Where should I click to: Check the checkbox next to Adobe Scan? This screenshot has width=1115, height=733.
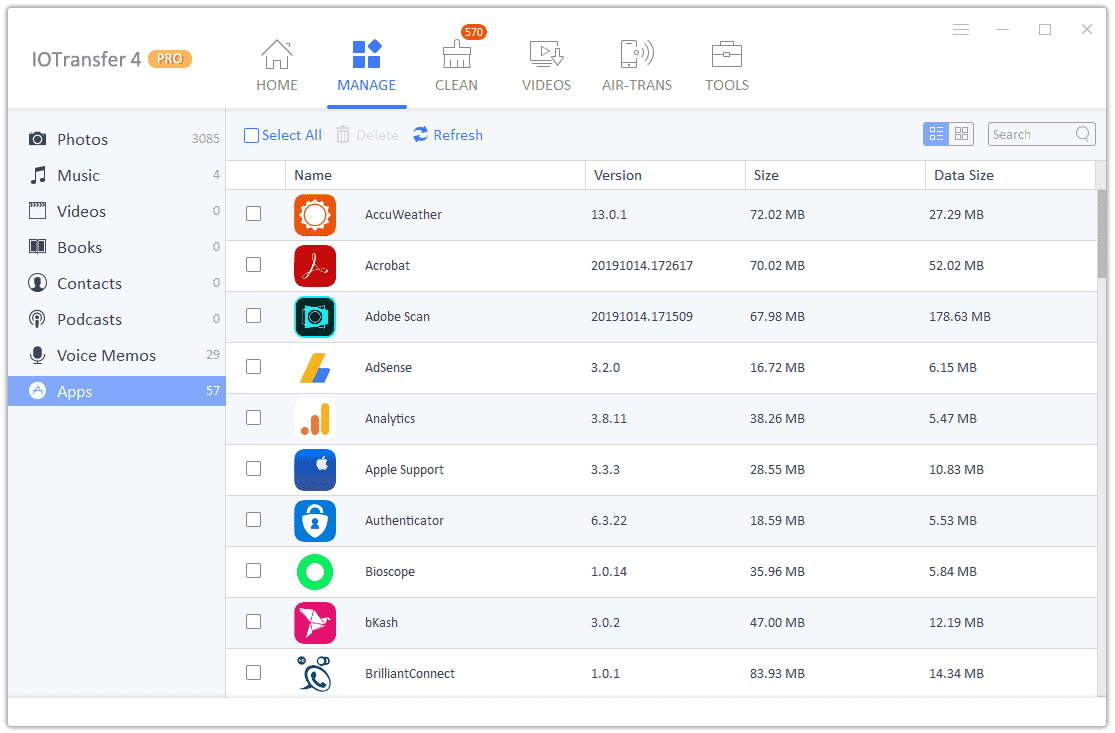click(253, 316)
